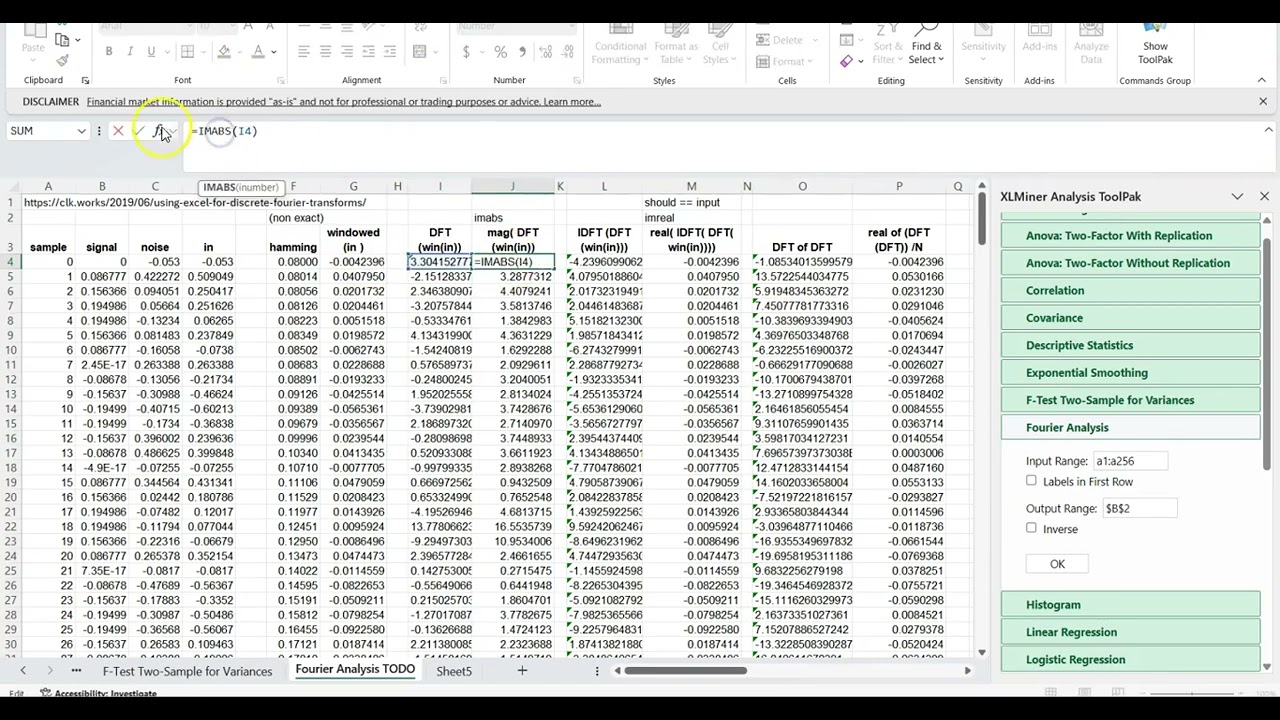
Task: Open Clear options dropdown arrow
Action: 860,61
